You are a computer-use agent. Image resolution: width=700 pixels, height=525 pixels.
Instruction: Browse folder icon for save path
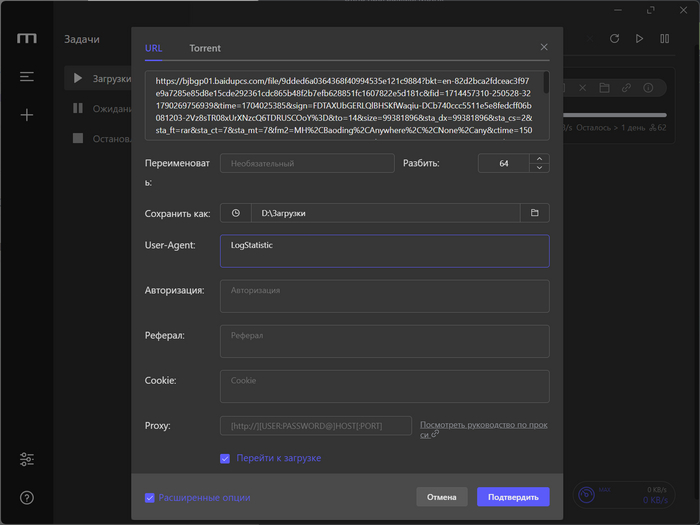(534, 213)
